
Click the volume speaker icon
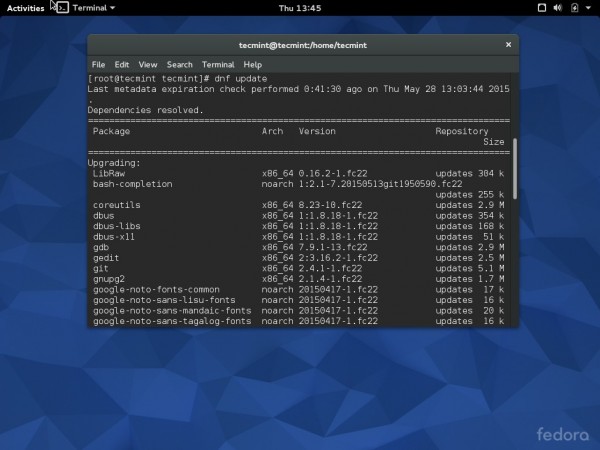(559, 7)
